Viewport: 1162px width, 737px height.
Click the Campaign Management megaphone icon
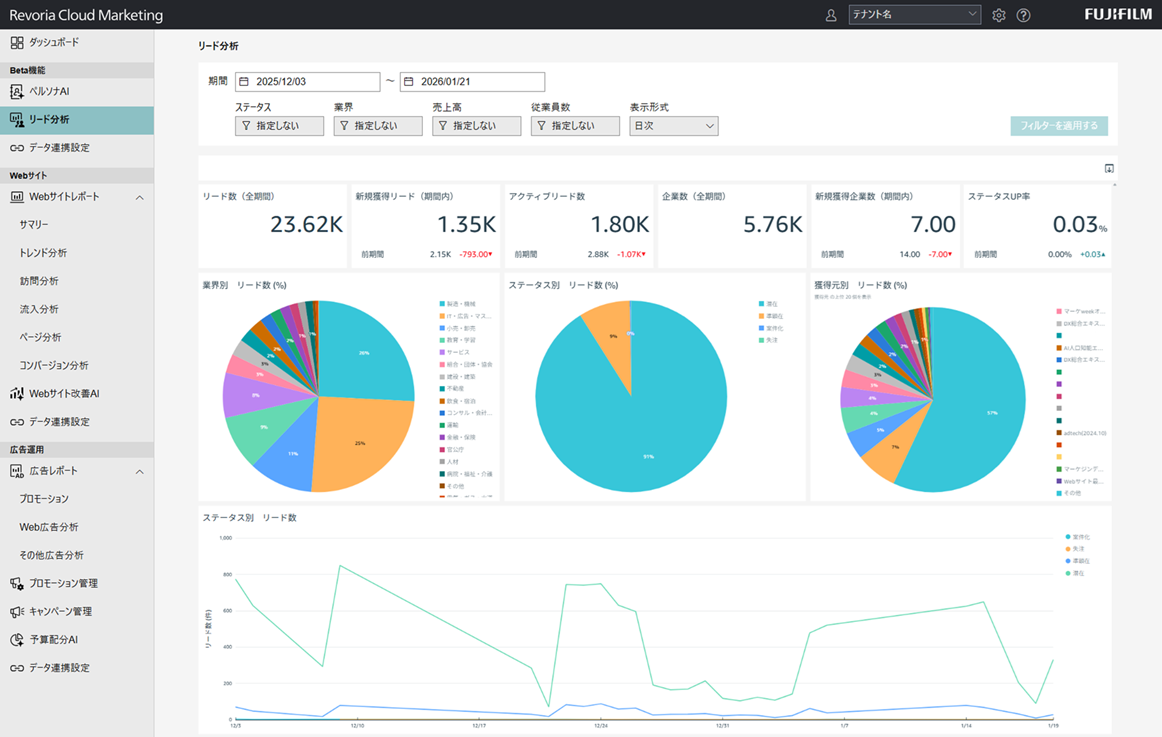coord(17,612)
